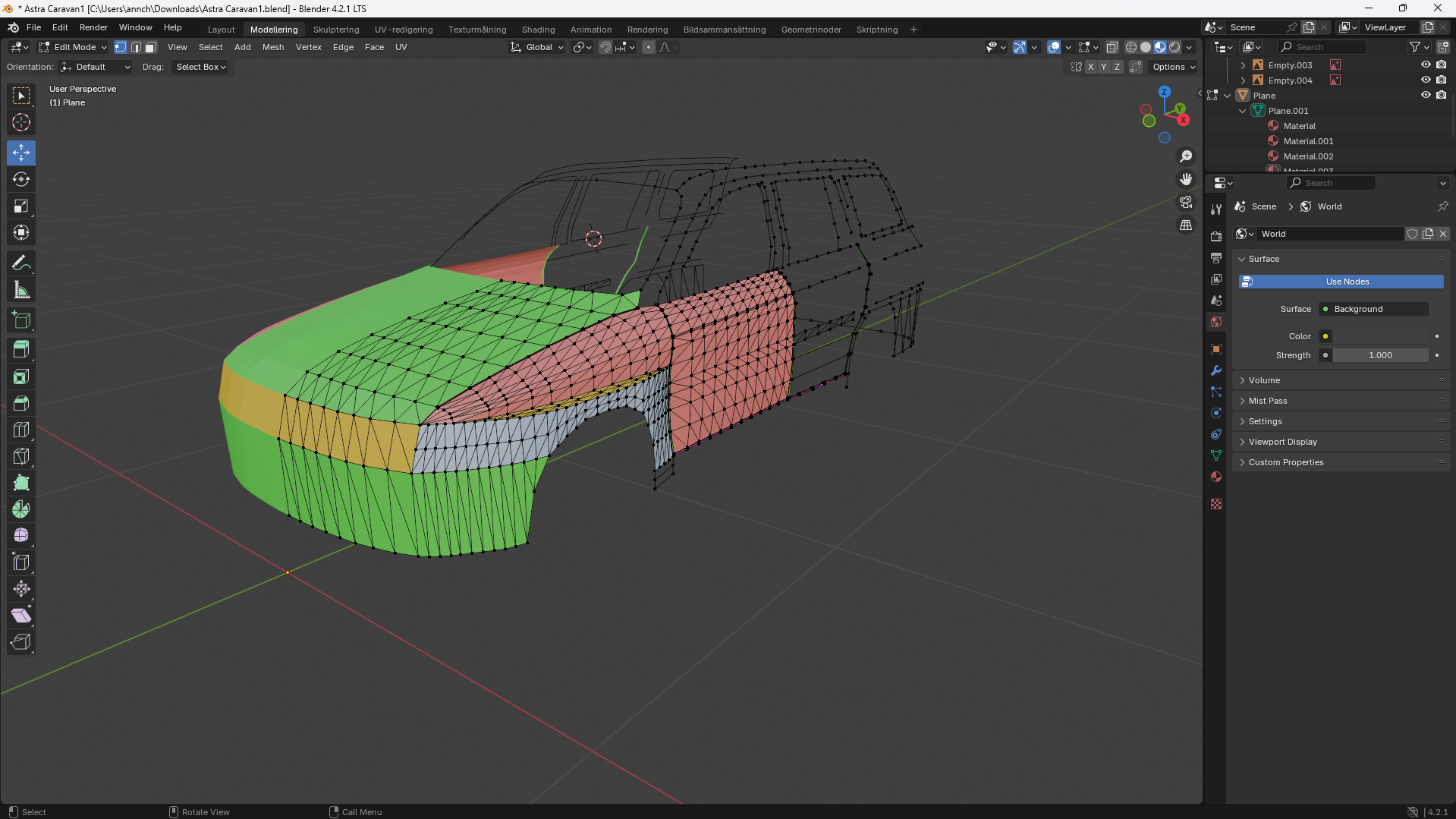Screen dimensions: 1456x819
Task: Expand the Volume panel
Action: point(1264,380)
